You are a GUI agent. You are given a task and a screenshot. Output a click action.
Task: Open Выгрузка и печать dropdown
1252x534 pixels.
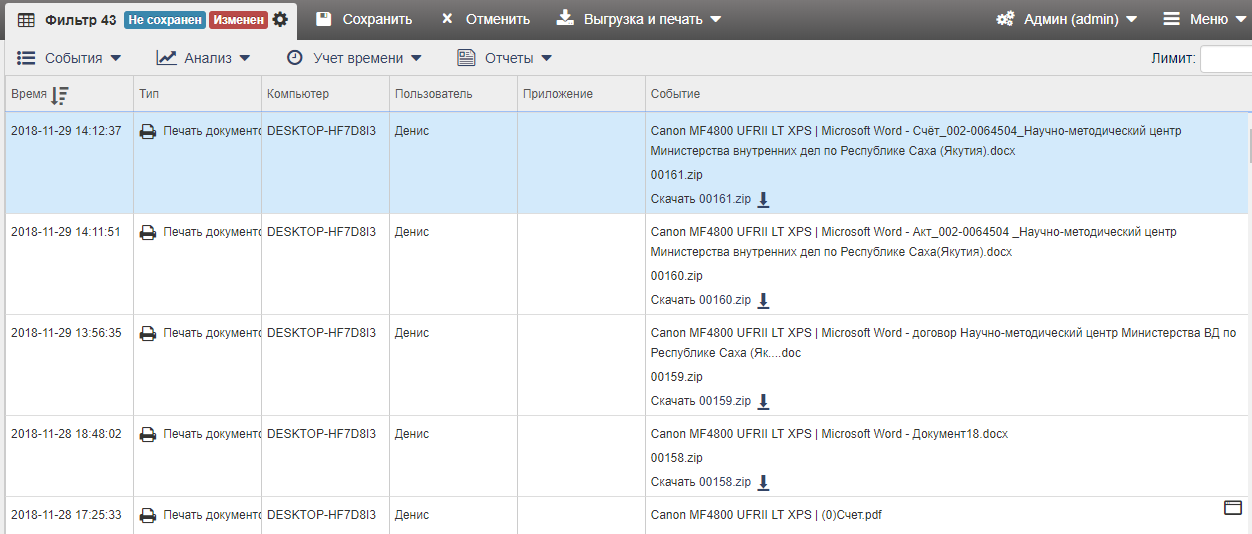(x=639, y=20)
